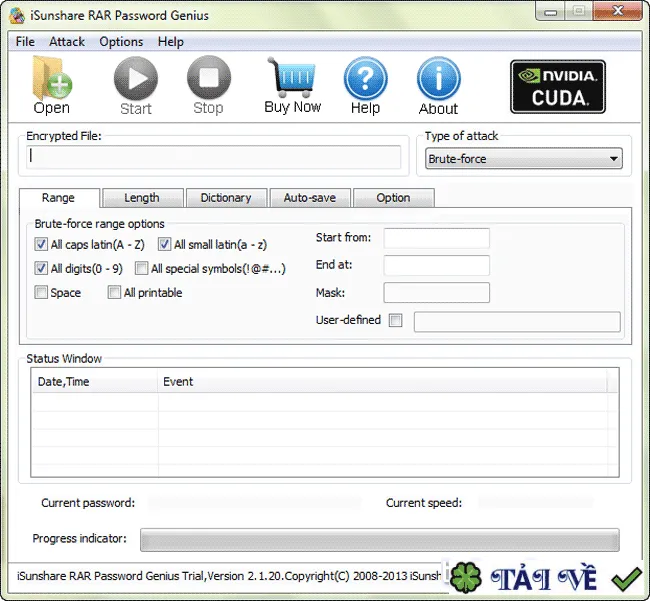Click the version text in status bar

pyautogui.click(x=229, y=576)
